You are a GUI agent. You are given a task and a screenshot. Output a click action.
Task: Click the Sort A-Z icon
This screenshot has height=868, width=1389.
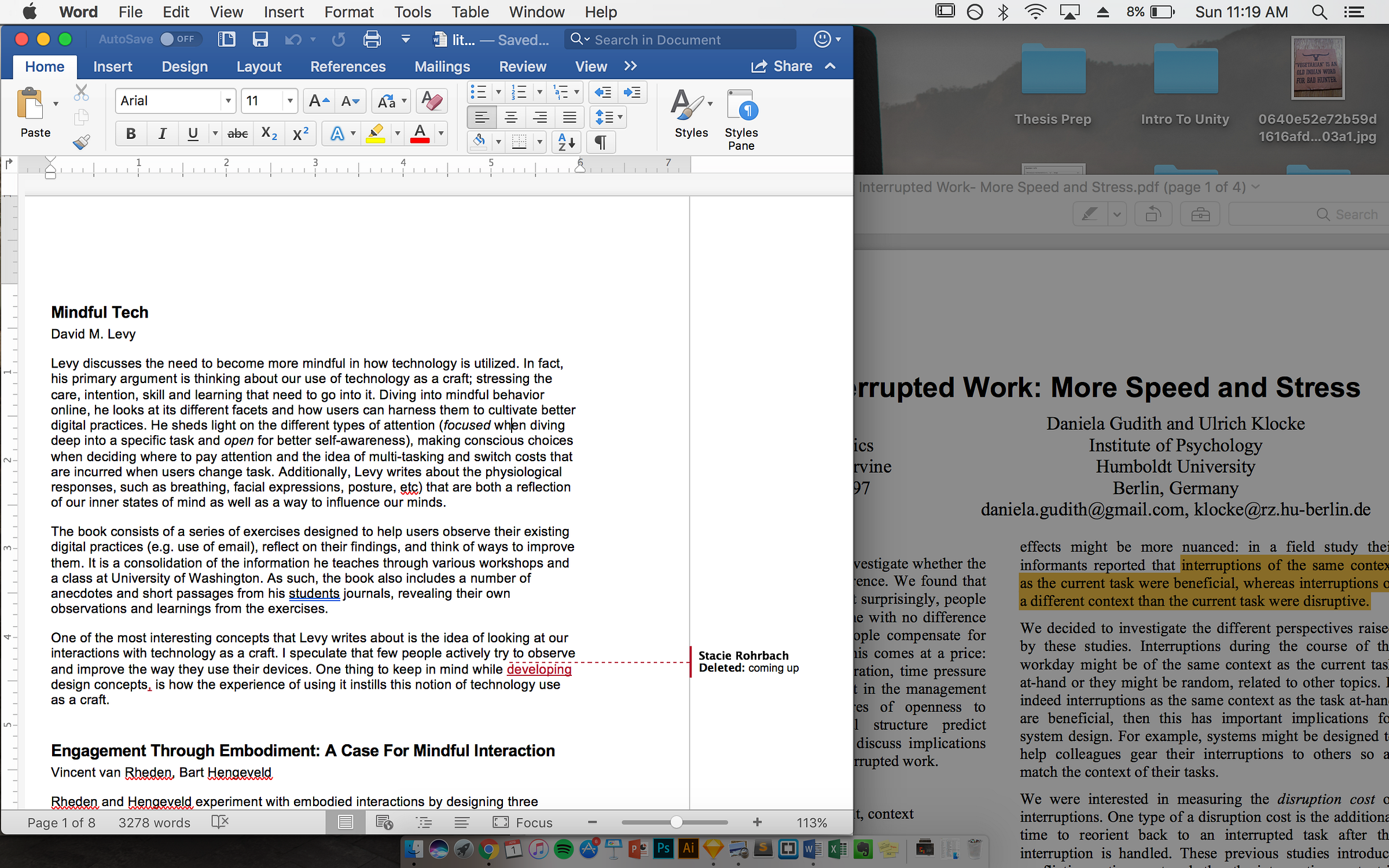click(x=565, y=142)
